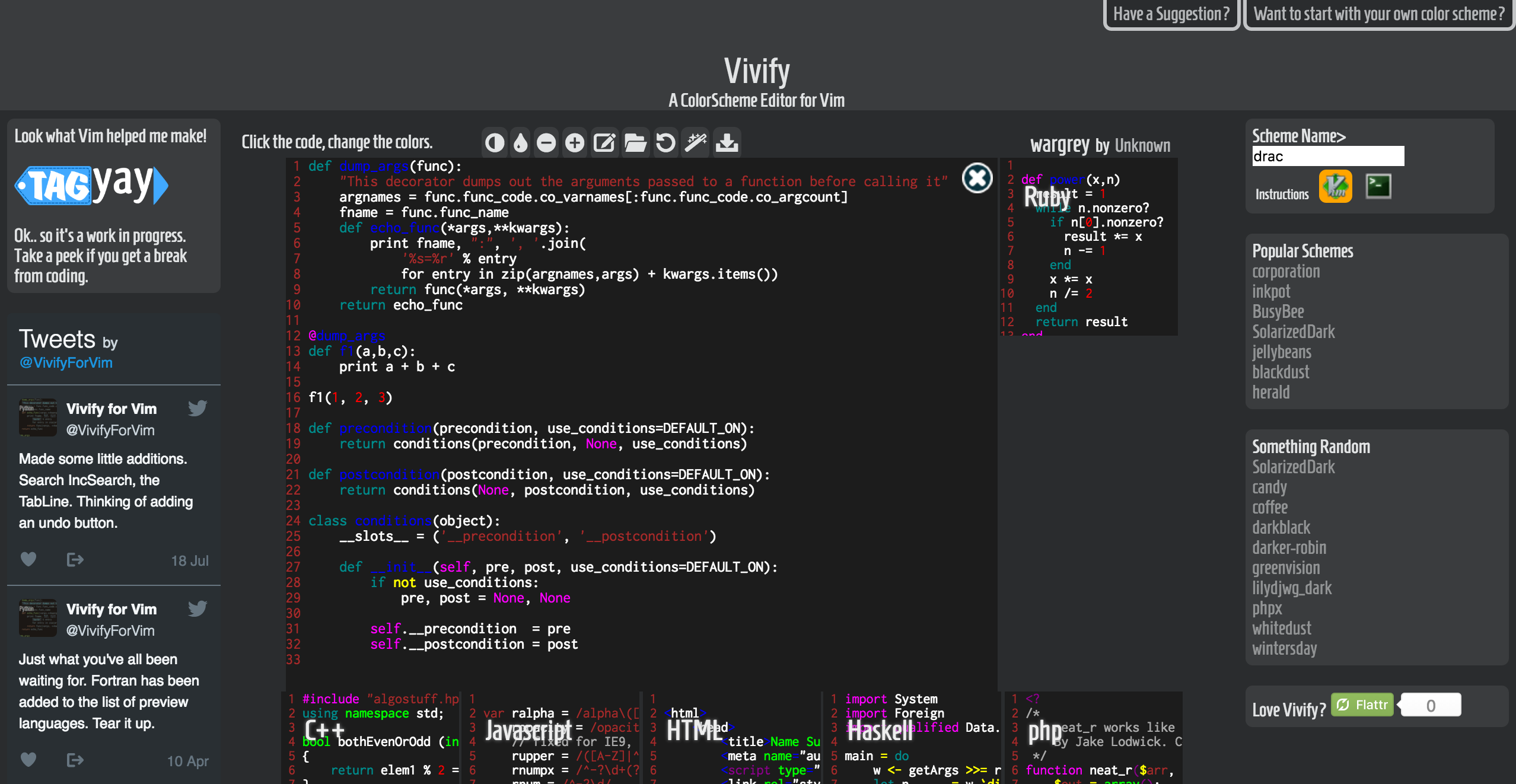
Task: Click in the Scheme Name input field
Action: (1327, 157)
